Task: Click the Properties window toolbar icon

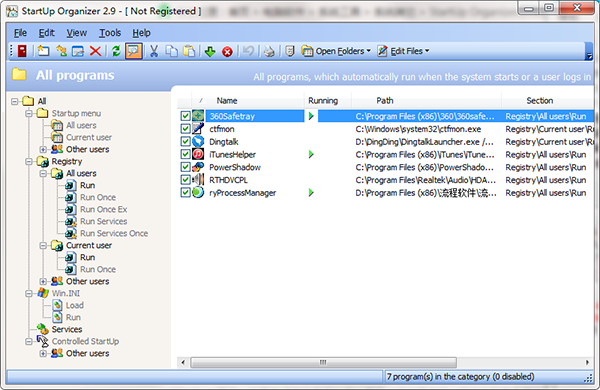Action: click(78, 51)
